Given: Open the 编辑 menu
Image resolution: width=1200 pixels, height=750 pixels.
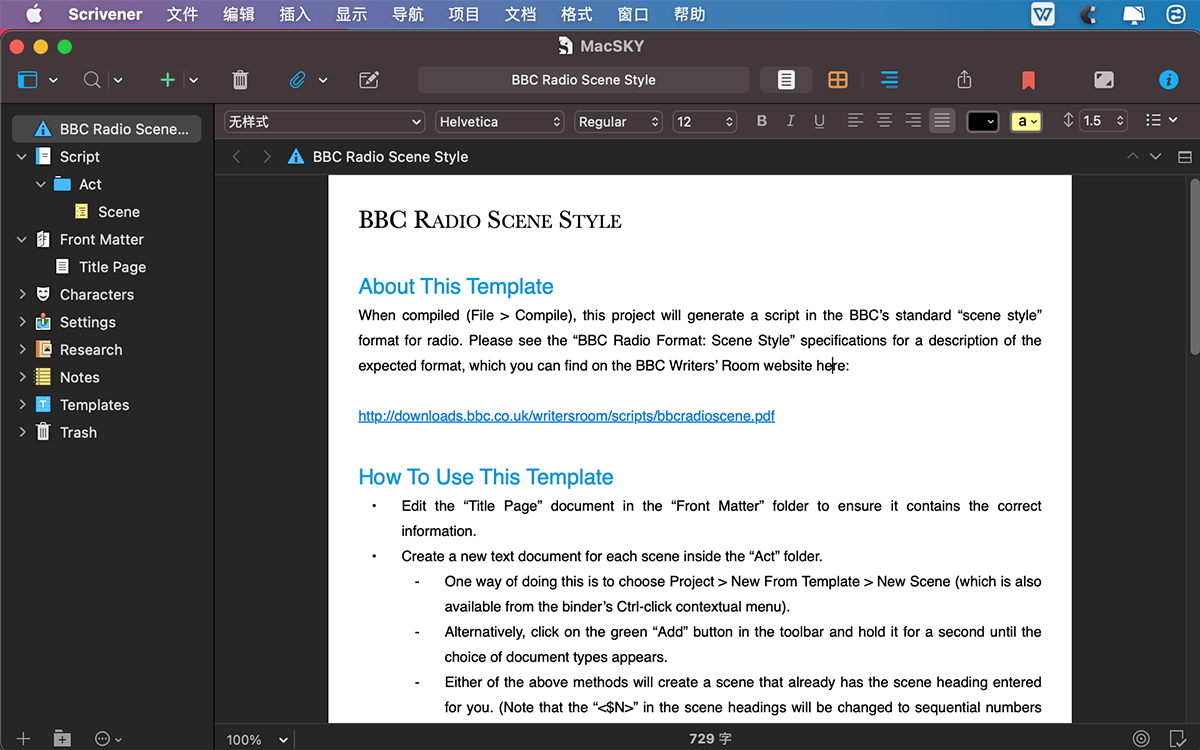Looking at the screenshot, I should tap(239, 14).
